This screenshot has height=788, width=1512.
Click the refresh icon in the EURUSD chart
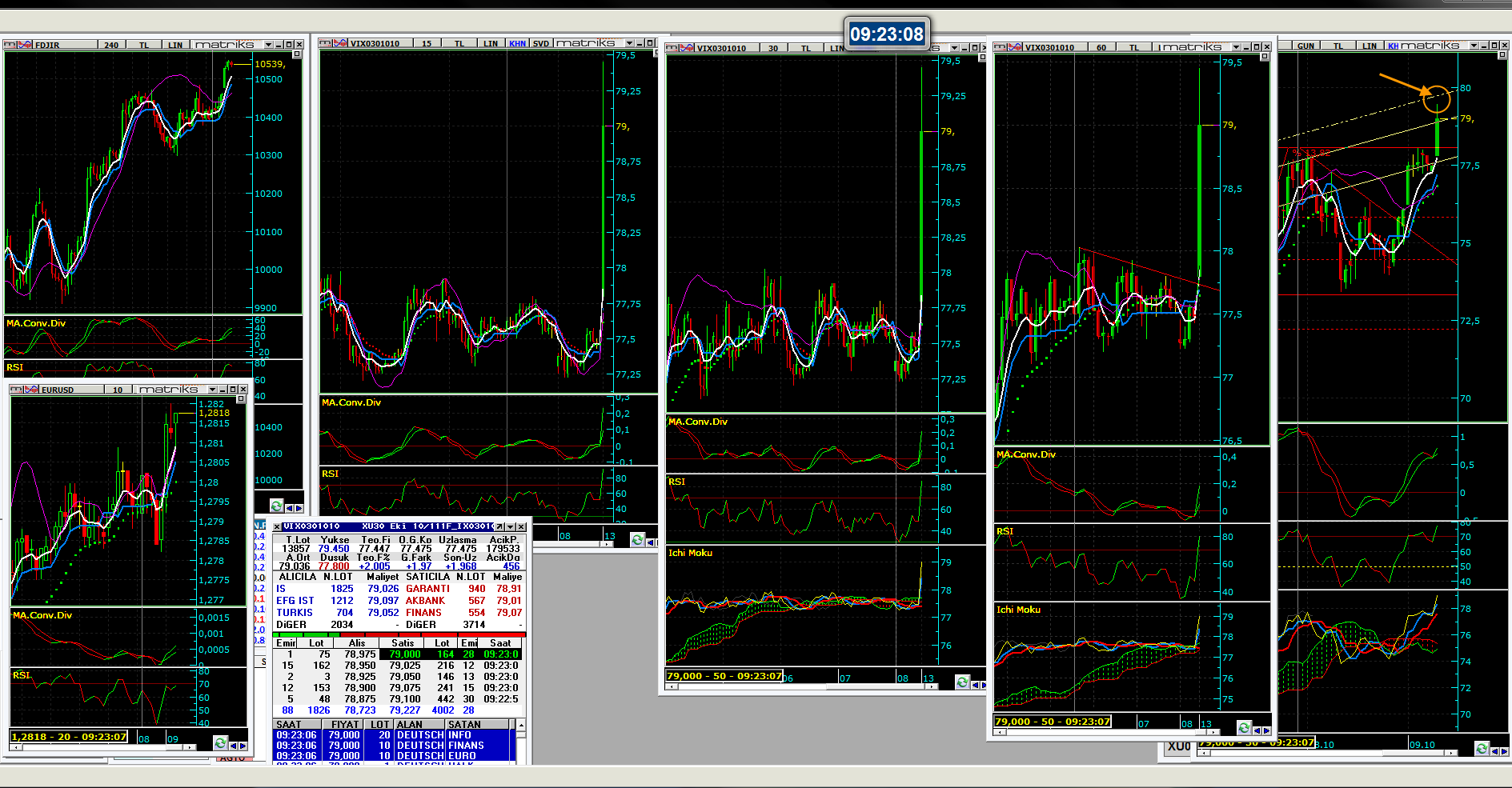[x=220, y=743]
